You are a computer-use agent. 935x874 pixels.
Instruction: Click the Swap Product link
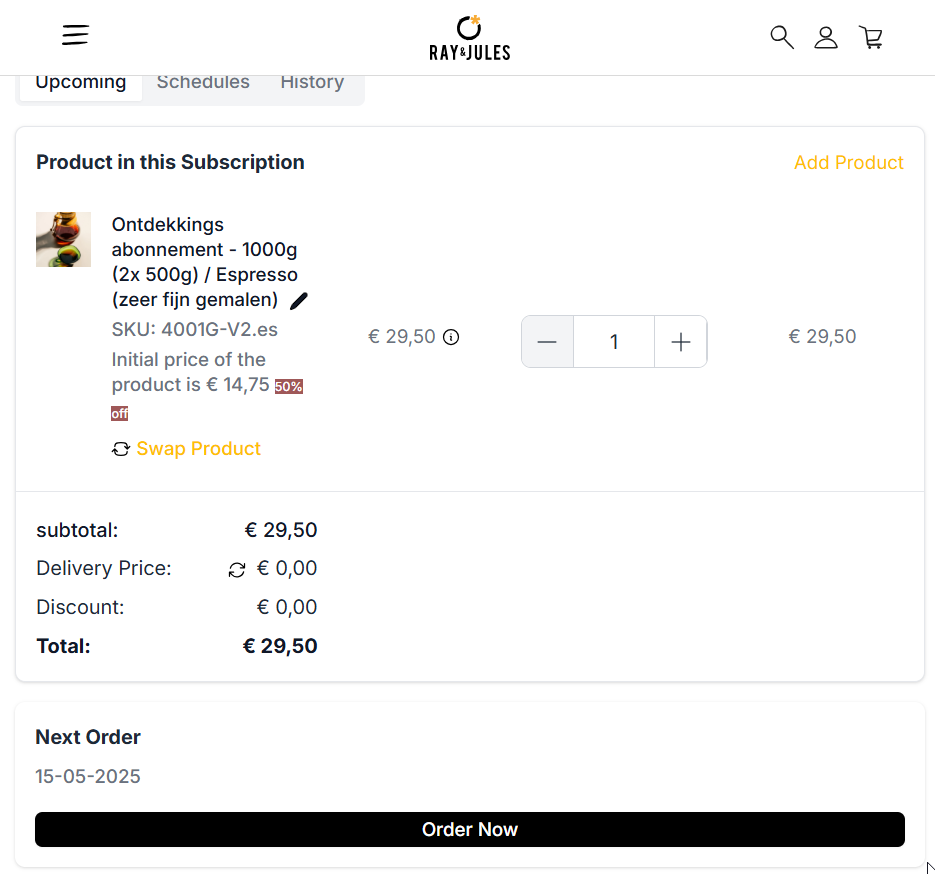pos(199,449)
